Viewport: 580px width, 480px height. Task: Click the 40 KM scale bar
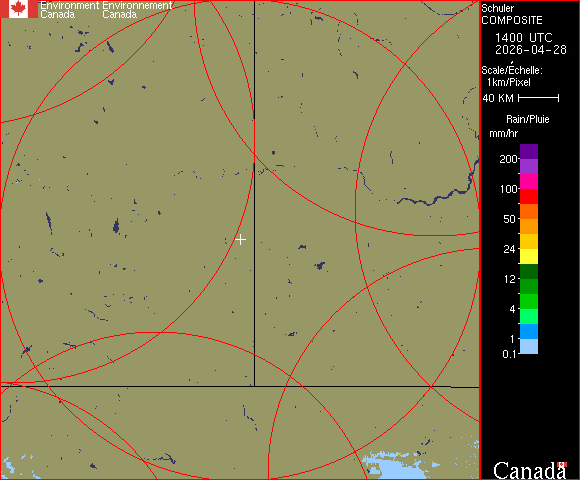(x=539, y=98)
